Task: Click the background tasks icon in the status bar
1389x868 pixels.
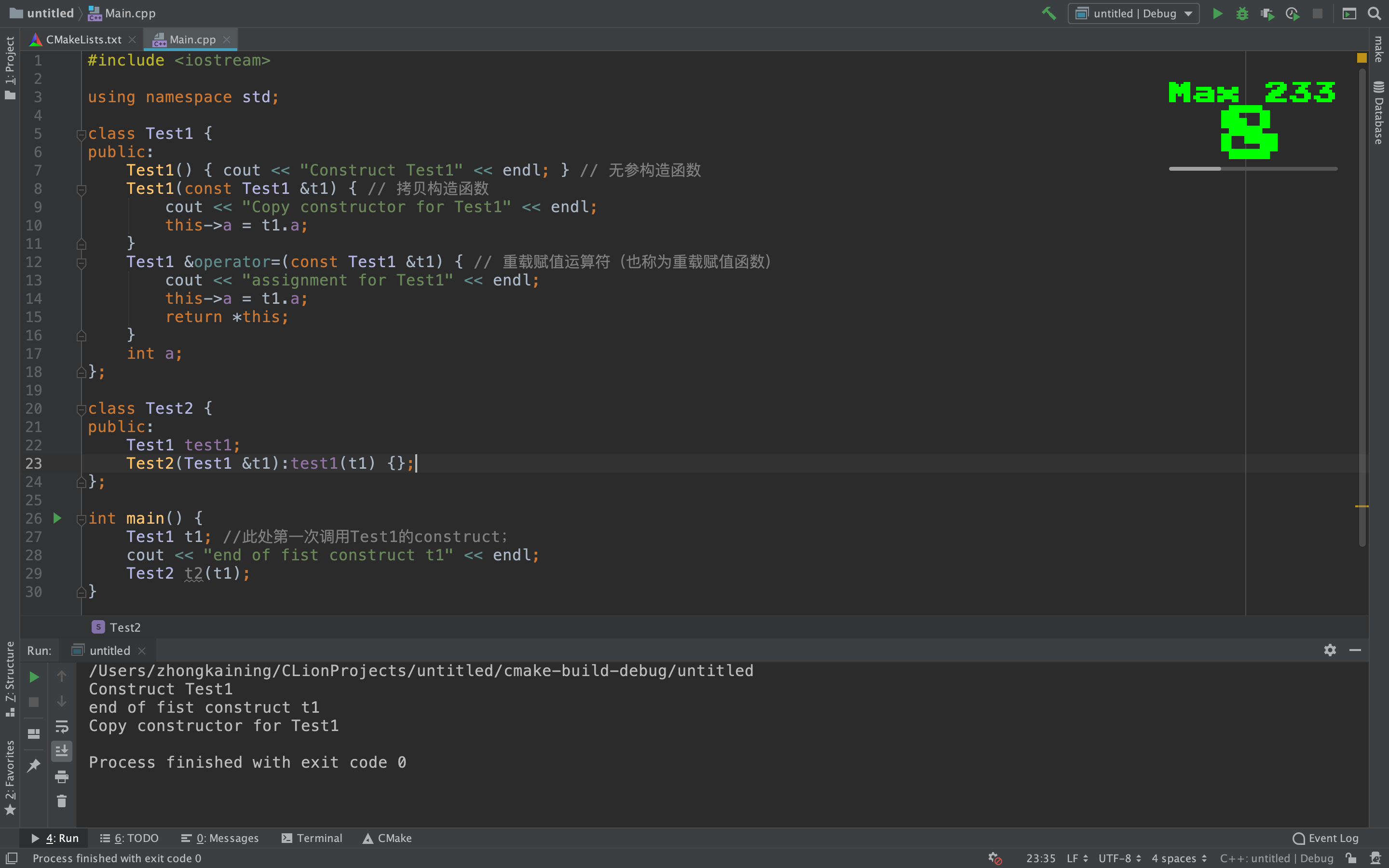Action: click(x=994, y=858)
